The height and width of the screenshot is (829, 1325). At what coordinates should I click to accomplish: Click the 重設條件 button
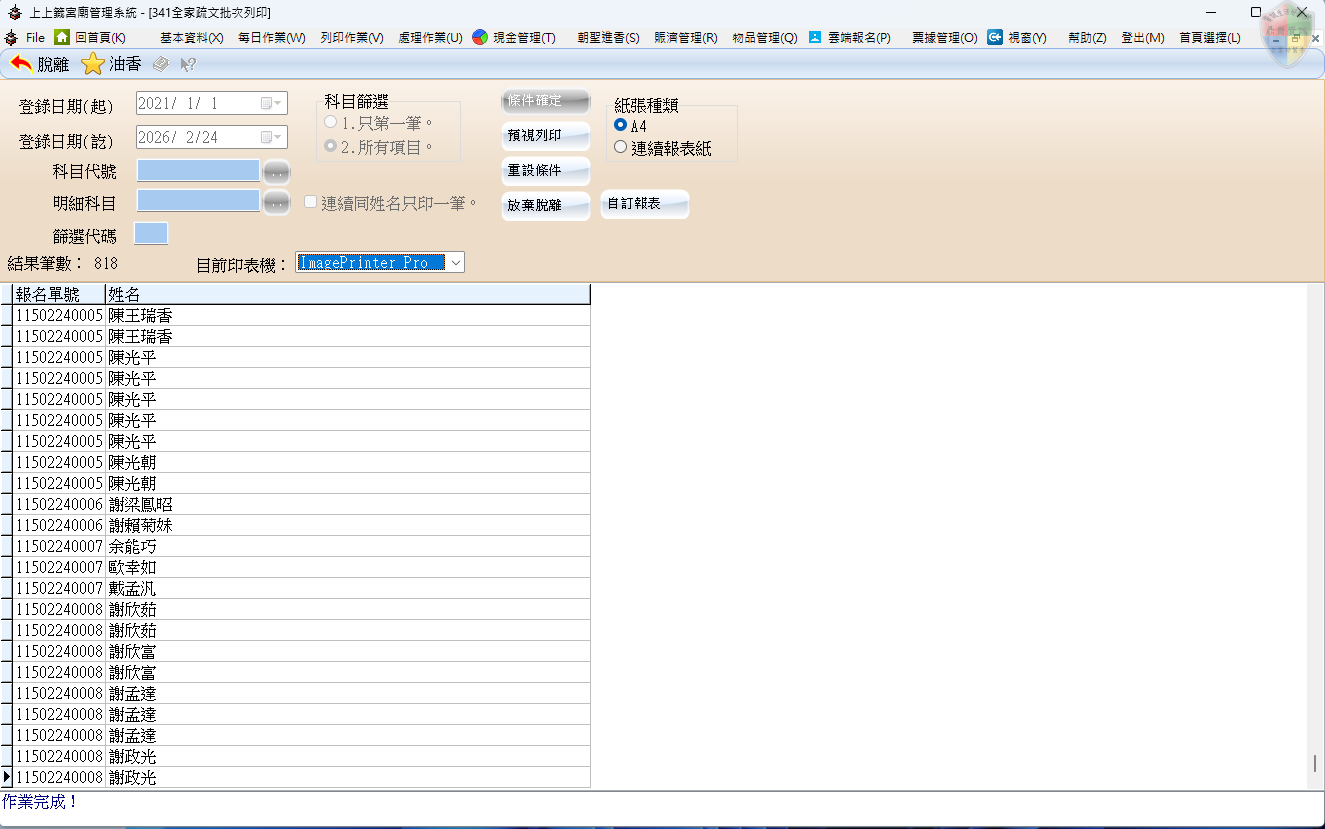coord(545,170)
